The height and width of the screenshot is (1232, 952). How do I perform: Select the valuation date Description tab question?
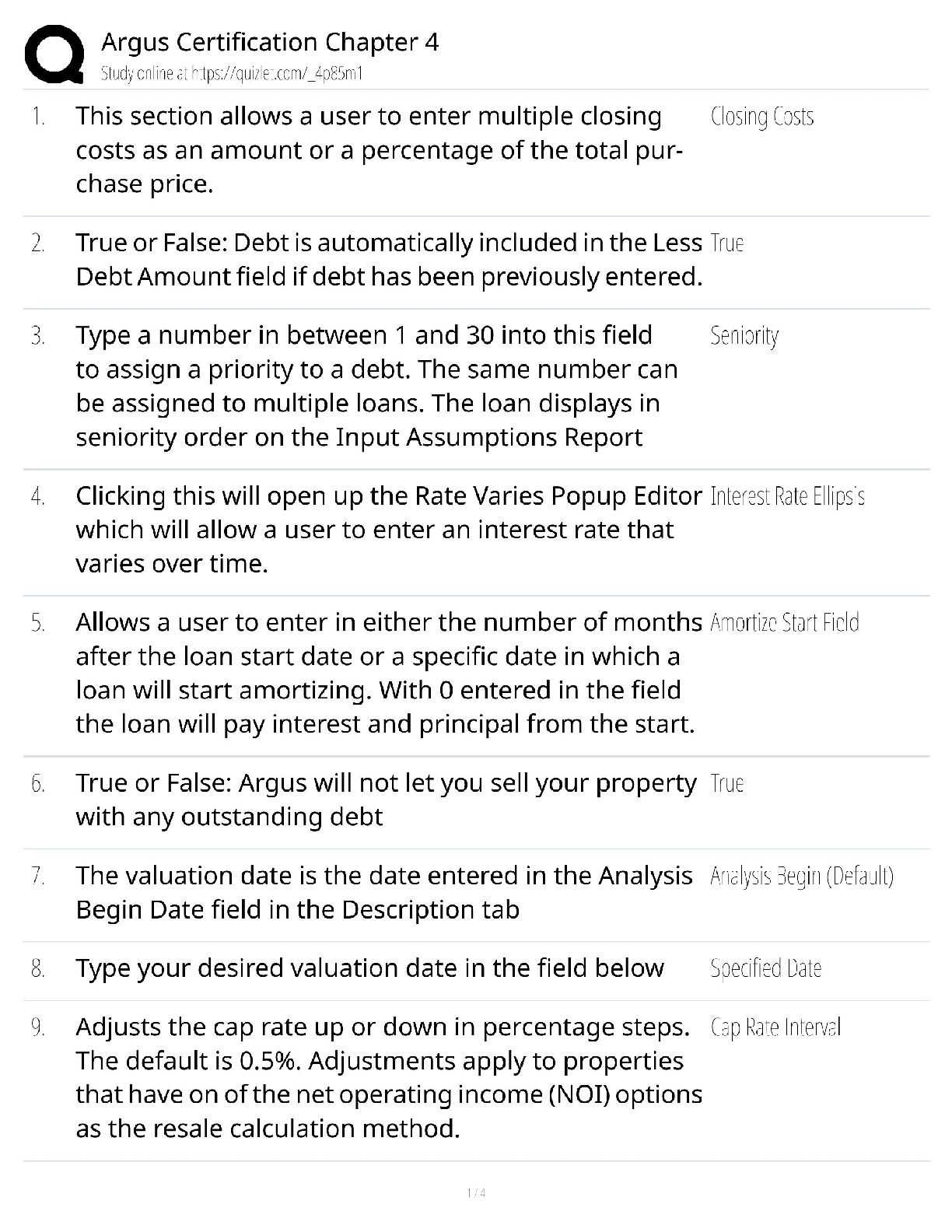383,893
